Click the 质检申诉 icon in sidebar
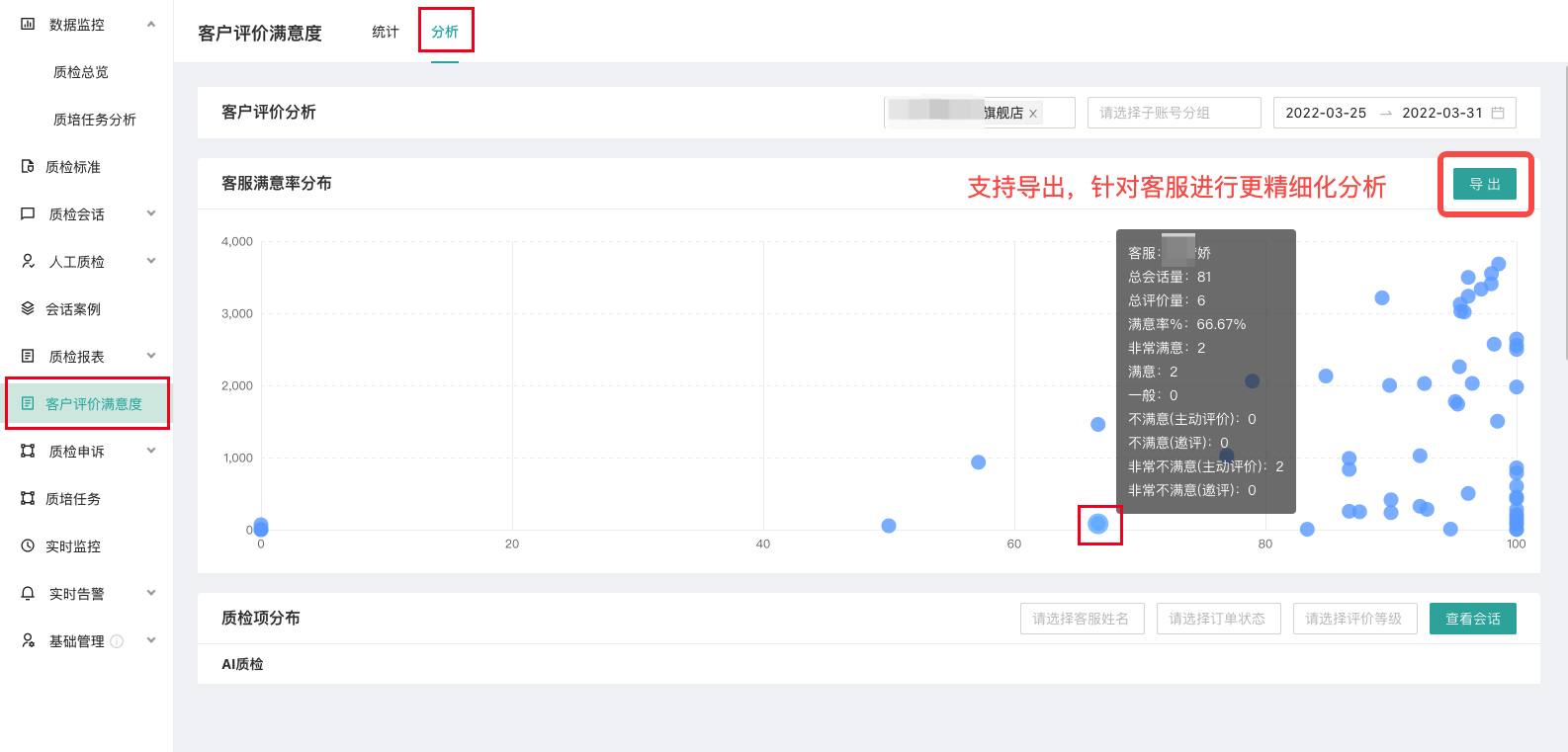This screenshot has height=752, width=1568. (28, 451)
